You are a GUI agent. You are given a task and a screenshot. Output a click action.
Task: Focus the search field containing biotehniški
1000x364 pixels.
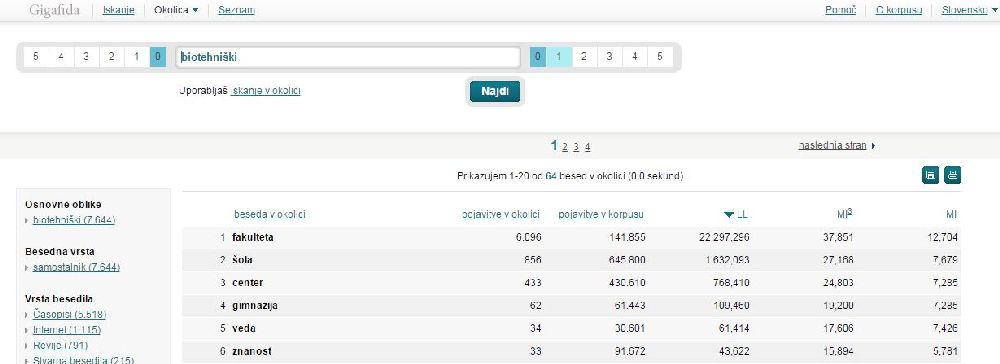(x=348, y=57)
